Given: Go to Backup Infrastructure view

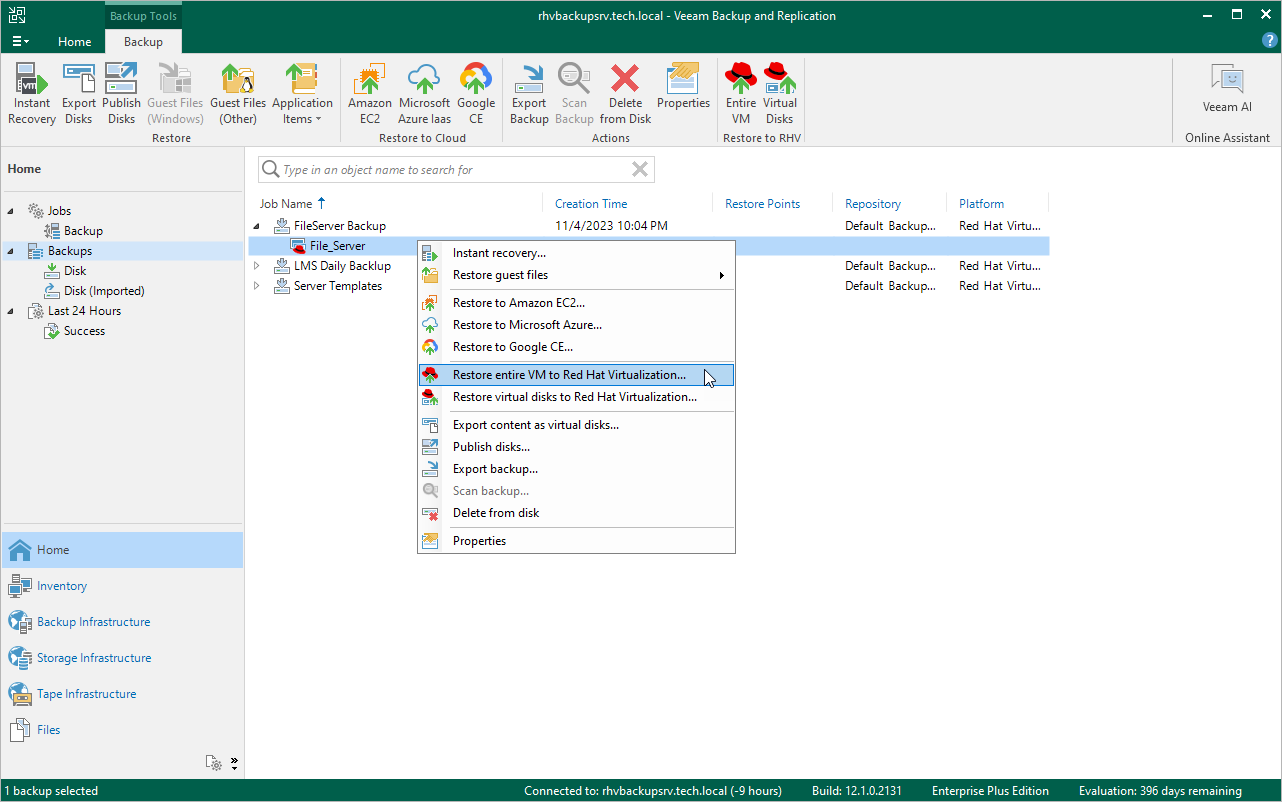Looking at the screenshot, I should click(122, 622).
